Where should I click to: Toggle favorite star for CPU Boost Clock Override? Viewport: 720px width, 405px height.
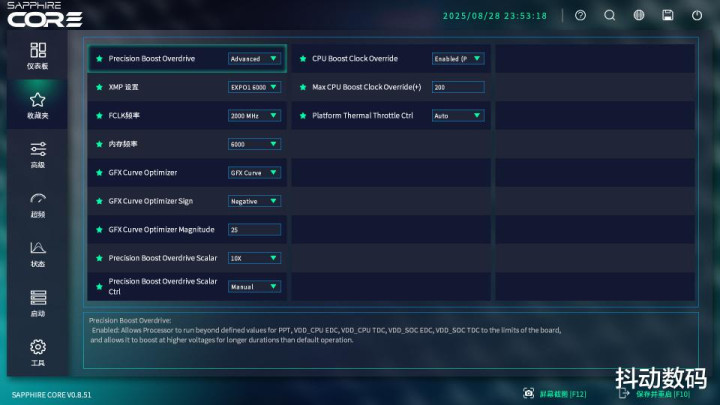tap(303, 59)
